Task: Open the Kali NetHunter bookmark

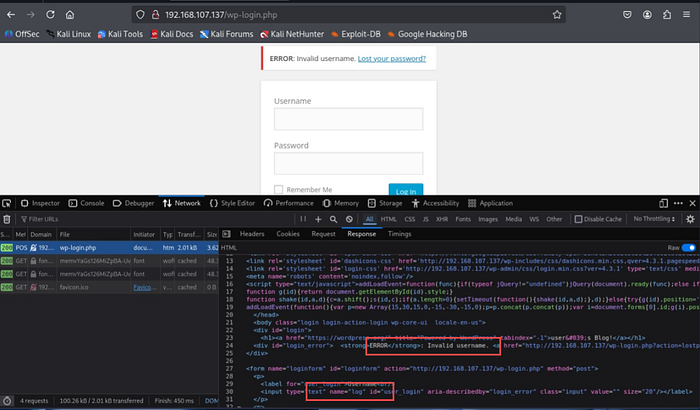Action: point(292,34)
